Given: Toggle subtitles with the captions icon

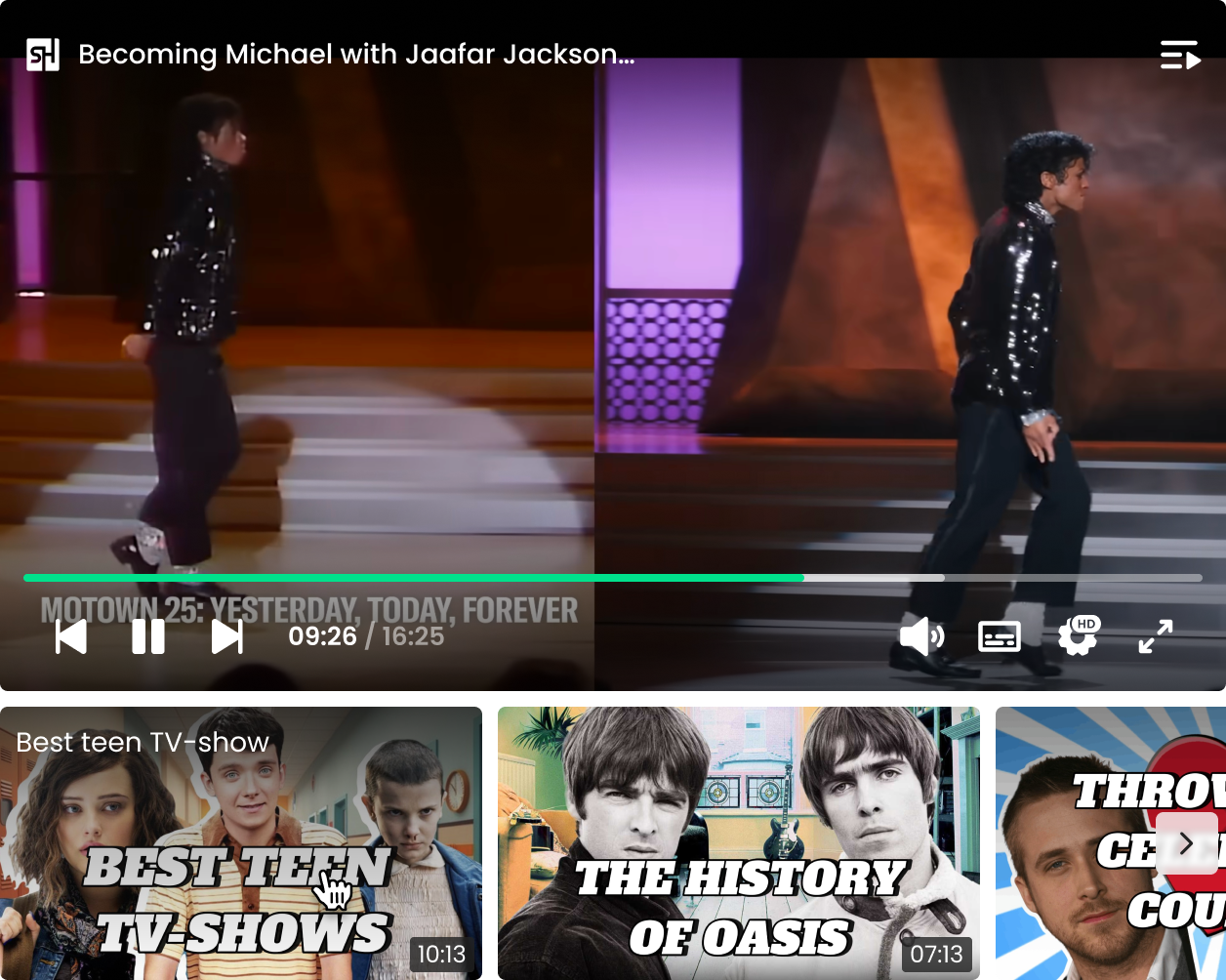Looking at the screenshot, I should click(x=1000, y=636).
